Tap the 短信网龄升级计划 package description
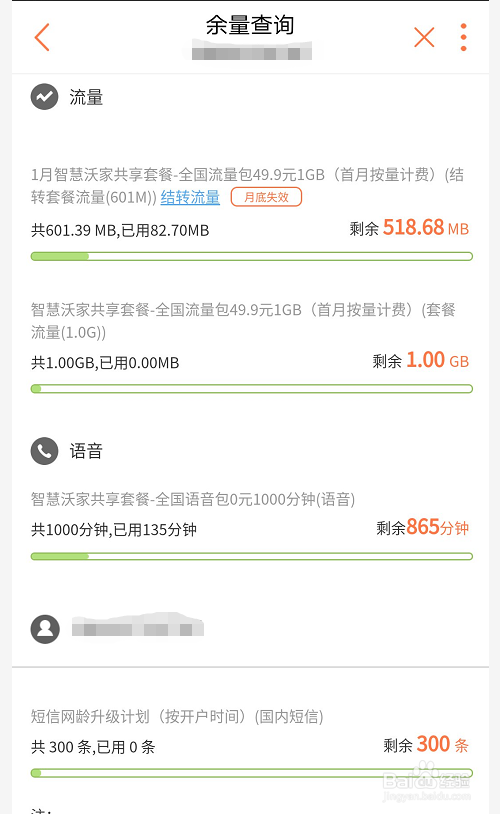Viewport: 500px width, 814px height. (177, 716)
